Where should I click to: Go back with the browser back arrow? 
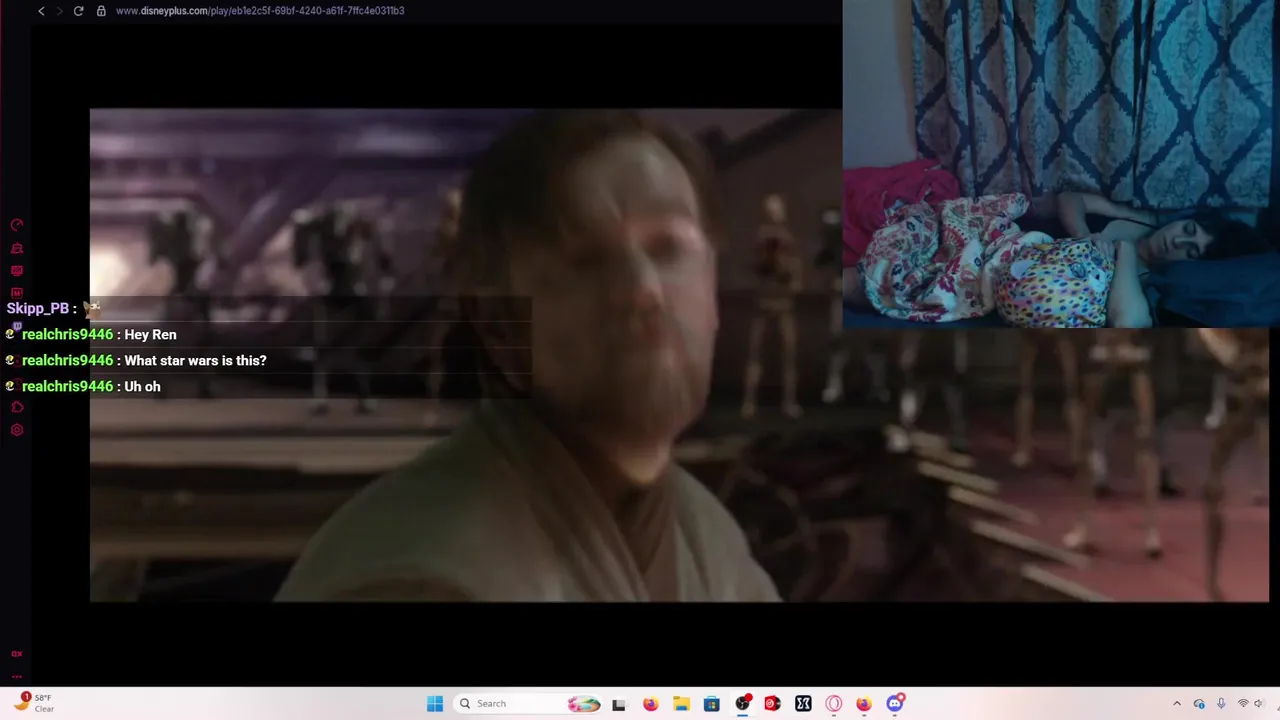click(41, 11)
